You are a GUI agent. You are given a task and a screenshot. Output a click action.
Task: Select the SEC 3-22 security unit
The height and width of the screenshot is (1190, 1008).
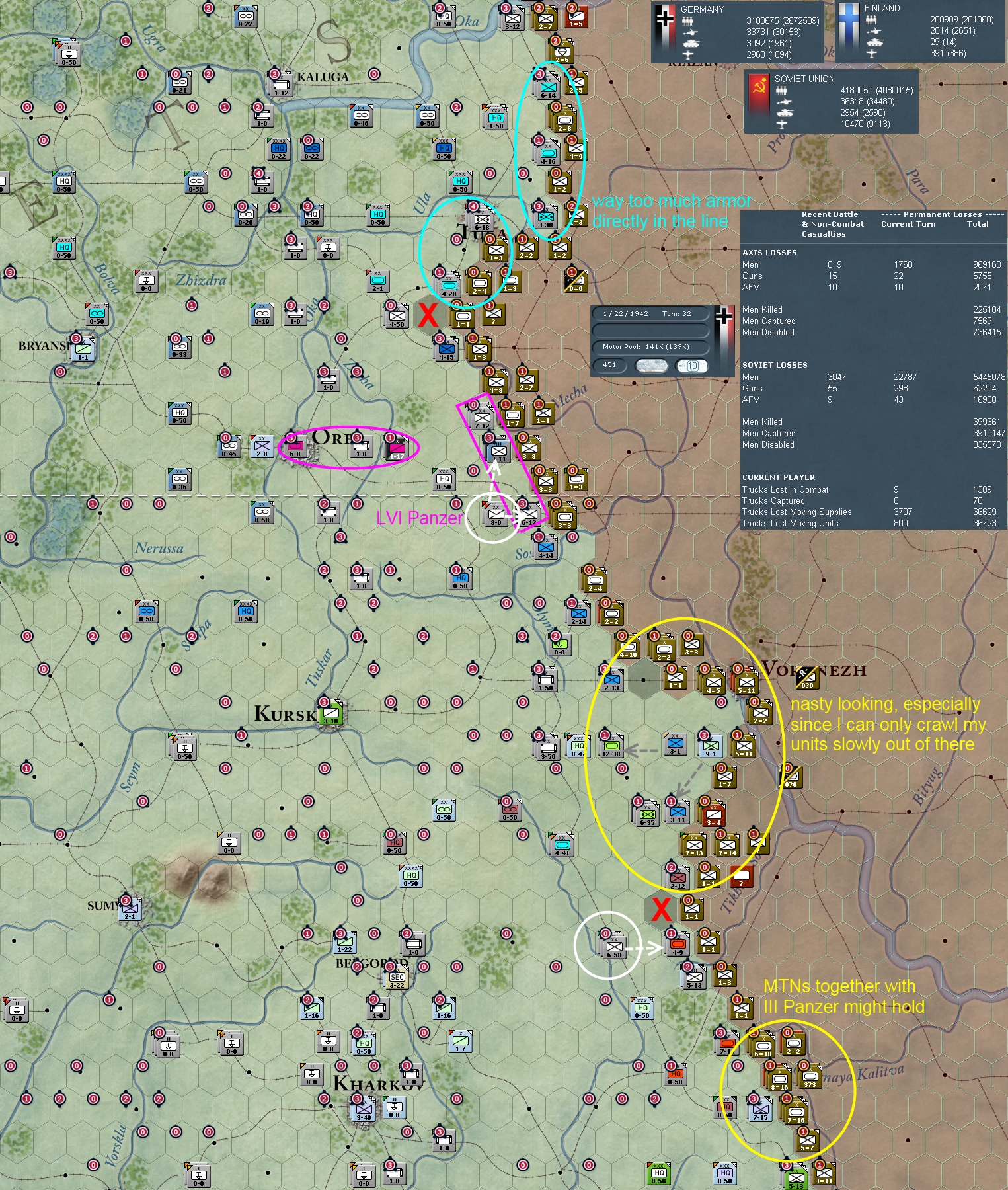397,977
